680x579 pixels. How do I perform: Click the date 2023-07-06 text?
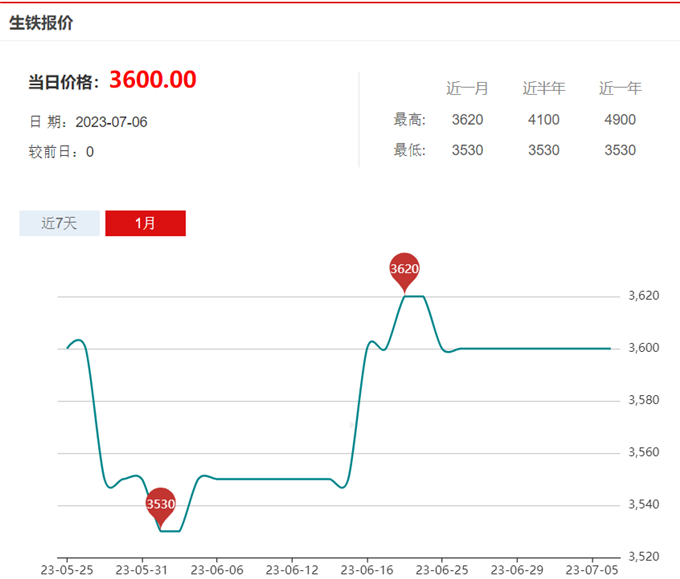pos(111,122)
